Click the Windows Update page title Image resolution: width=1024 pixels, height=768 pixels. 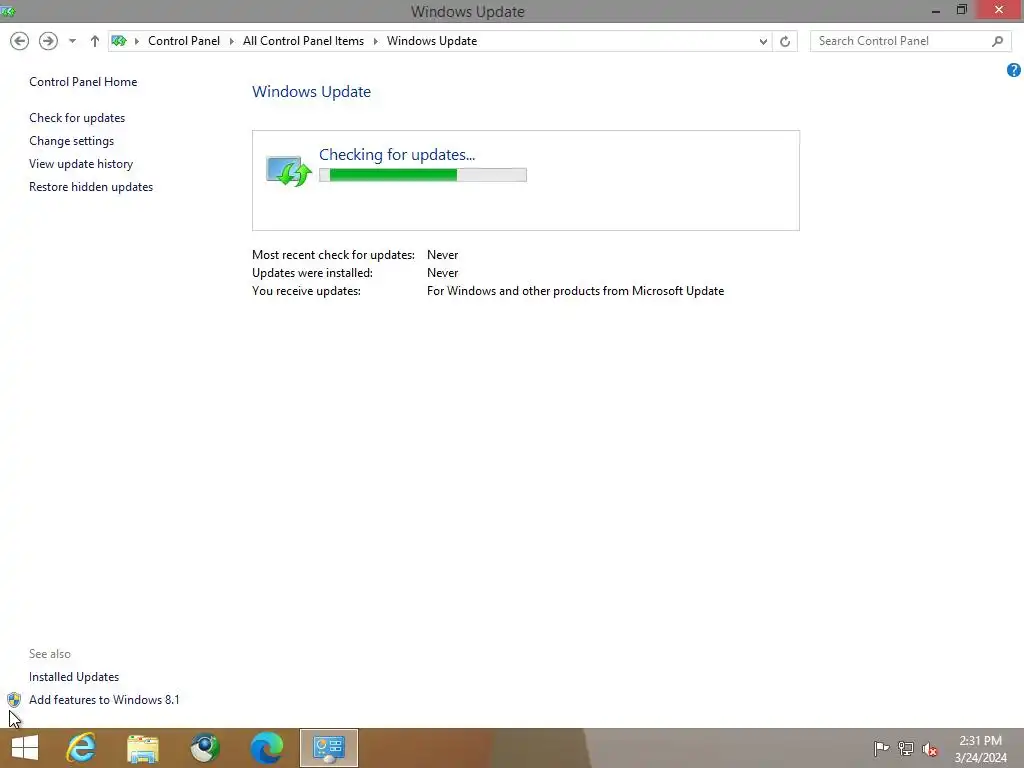pyautogui.click(x=312, y=91)
